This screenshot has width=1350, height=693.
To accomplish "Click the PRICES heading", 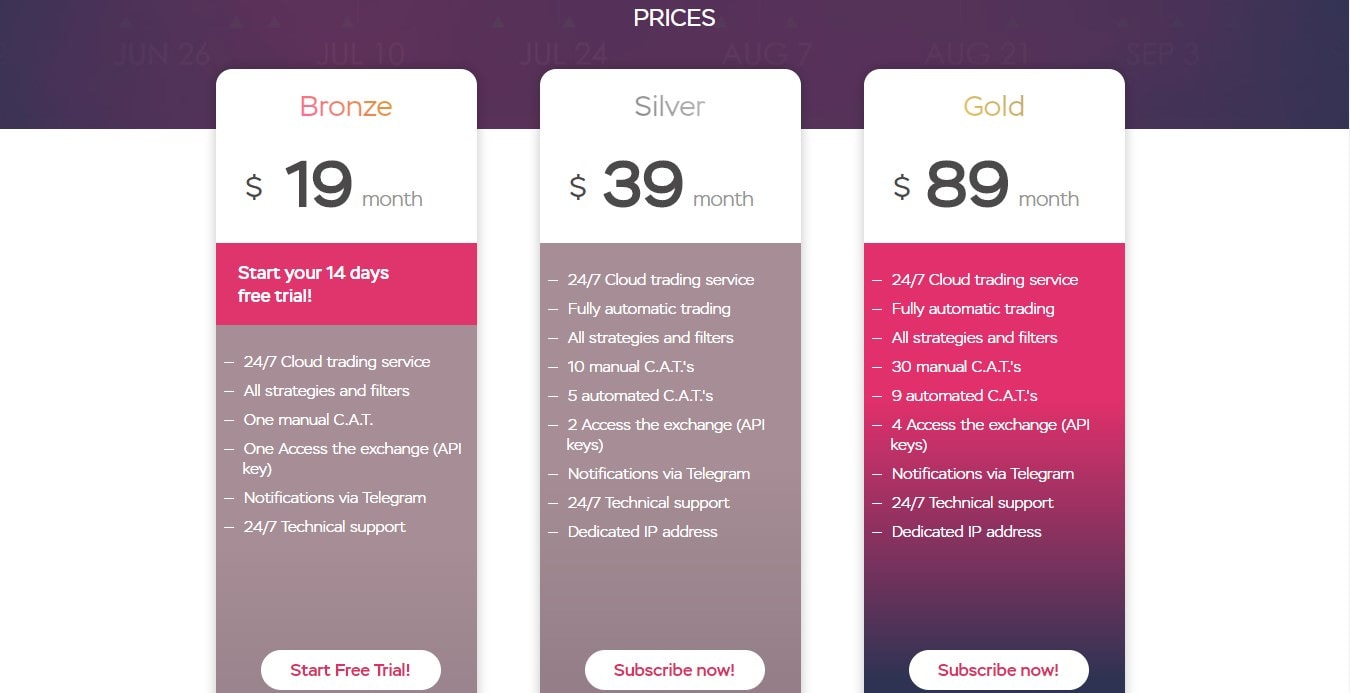I will click(x=674, y=18).
